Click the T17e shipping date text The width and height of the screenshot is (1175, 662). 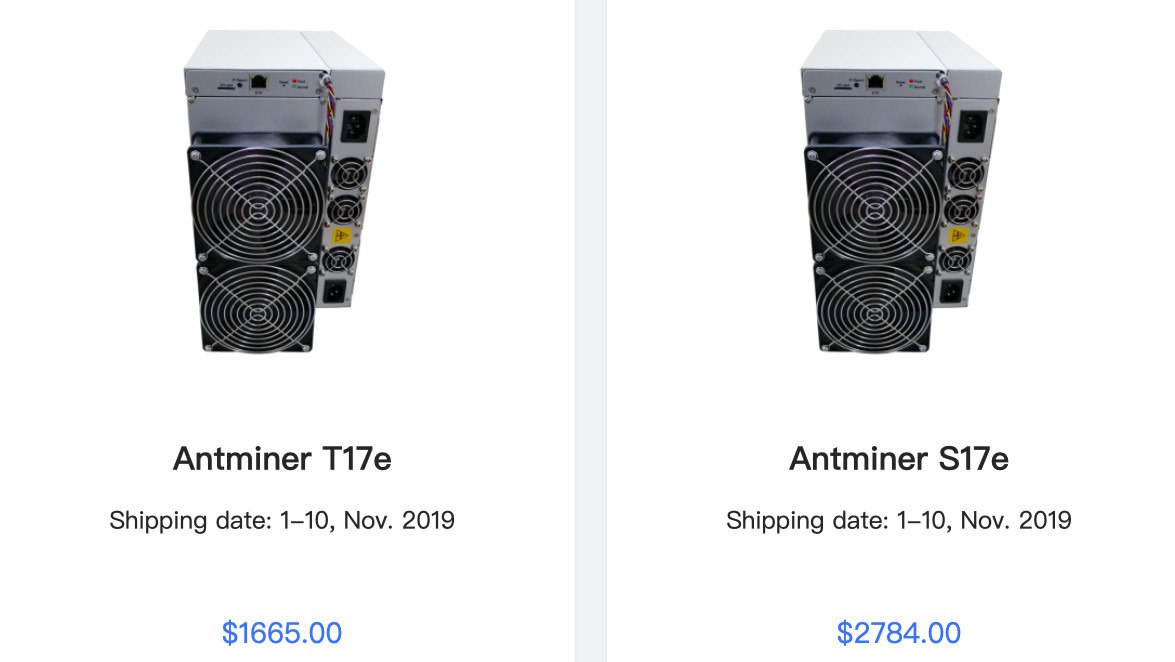pyautogui.click(x=282, y=520)
